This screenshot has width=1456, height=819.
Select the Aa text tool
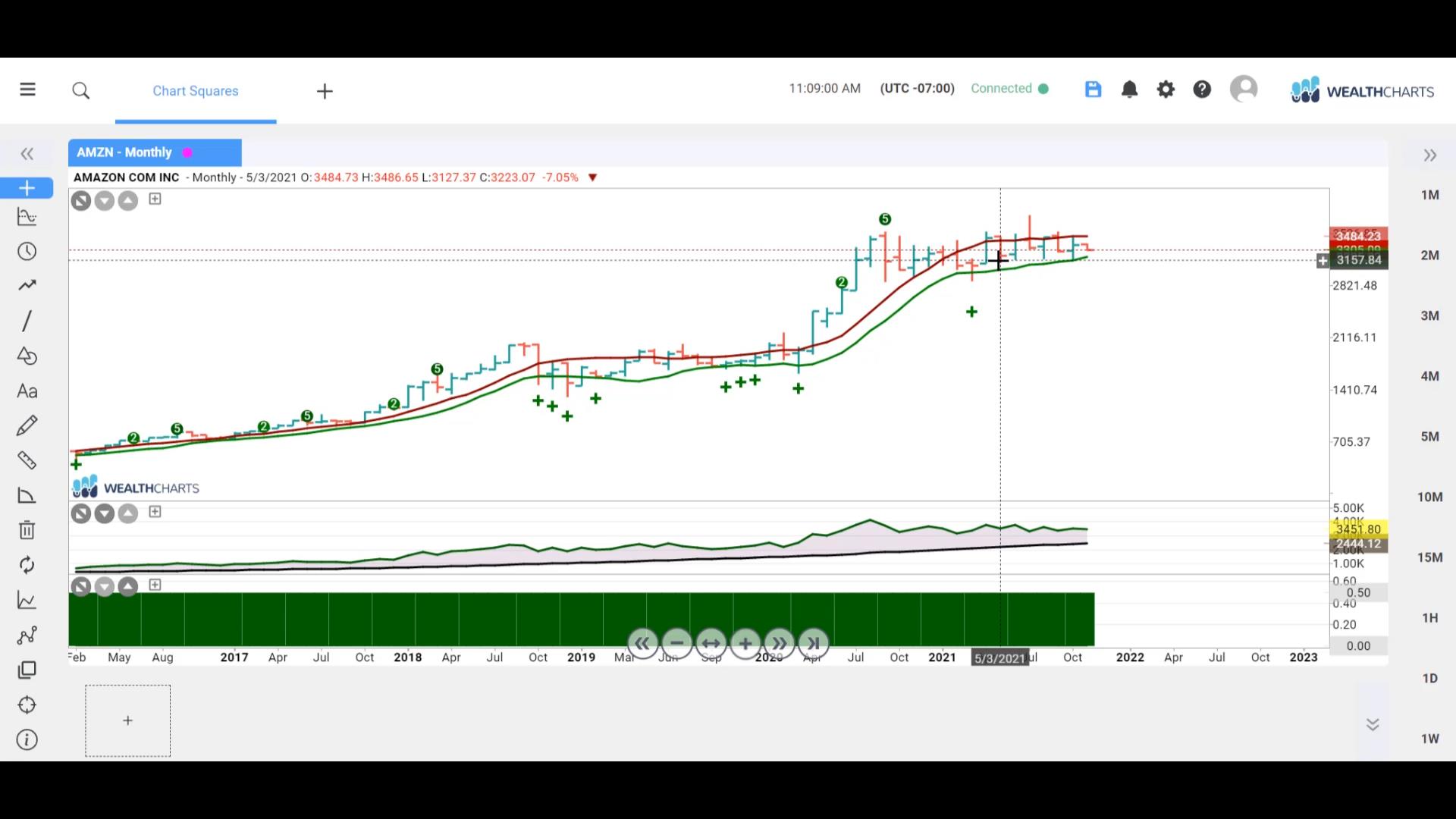coord(27,391)
